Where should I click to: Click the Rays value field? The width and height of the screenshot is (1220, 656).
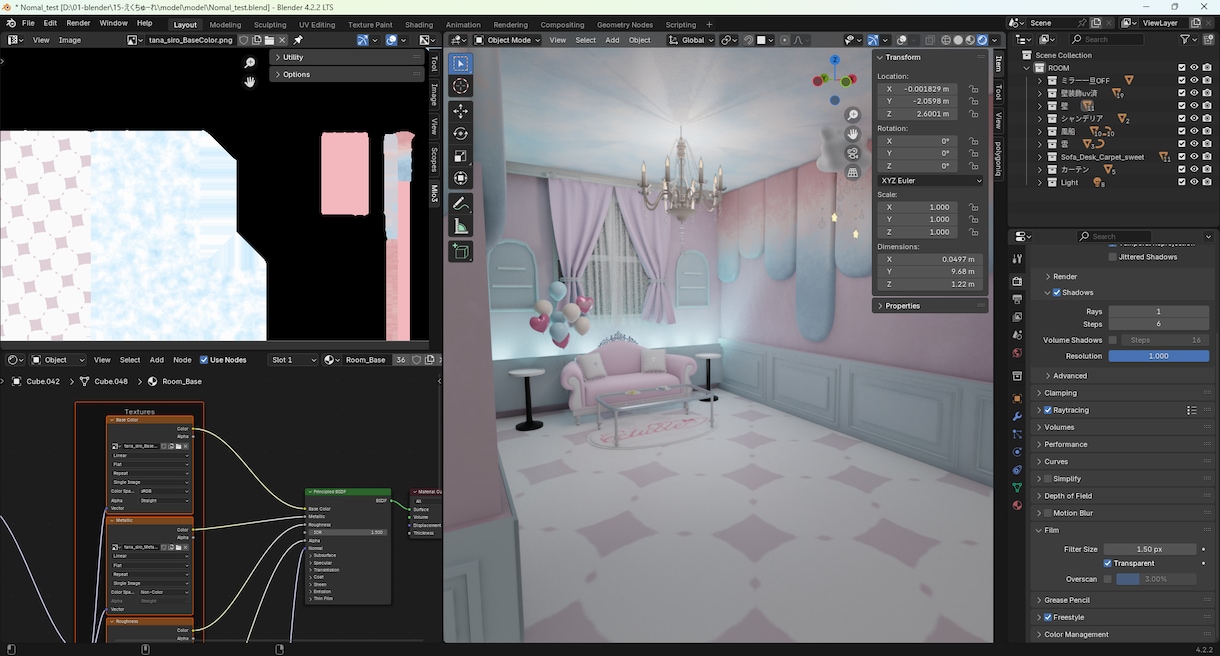[1158, 312]
